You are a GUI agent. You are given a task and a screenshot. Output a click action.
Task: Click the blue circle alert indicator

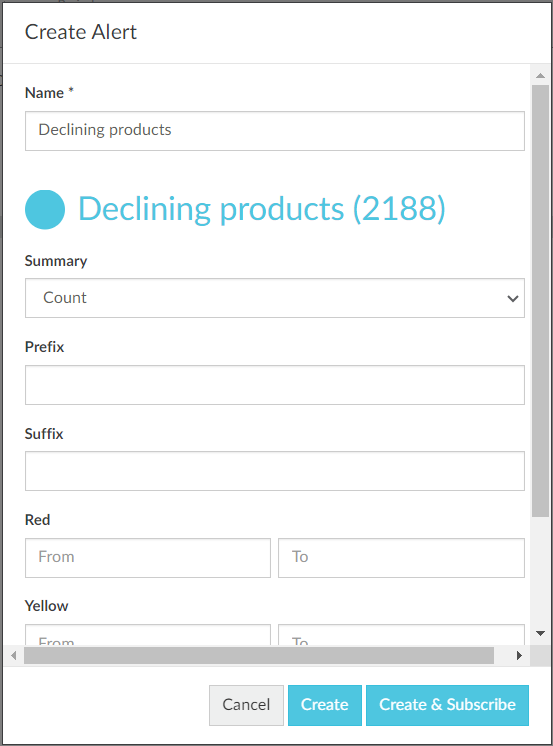45,209
